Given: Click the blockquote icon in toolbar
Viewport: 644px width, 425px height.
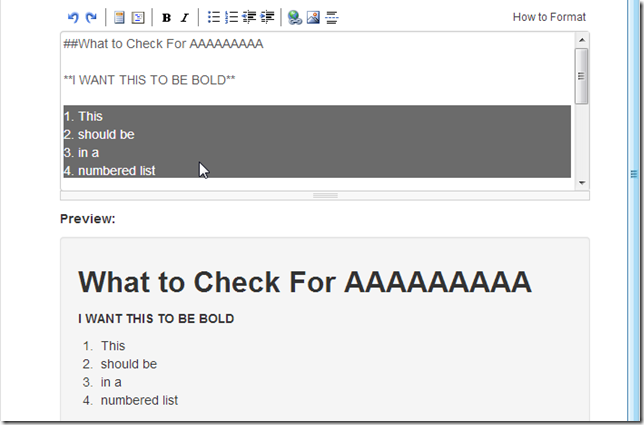Looking at the screenshot, I should pos(119,17).
